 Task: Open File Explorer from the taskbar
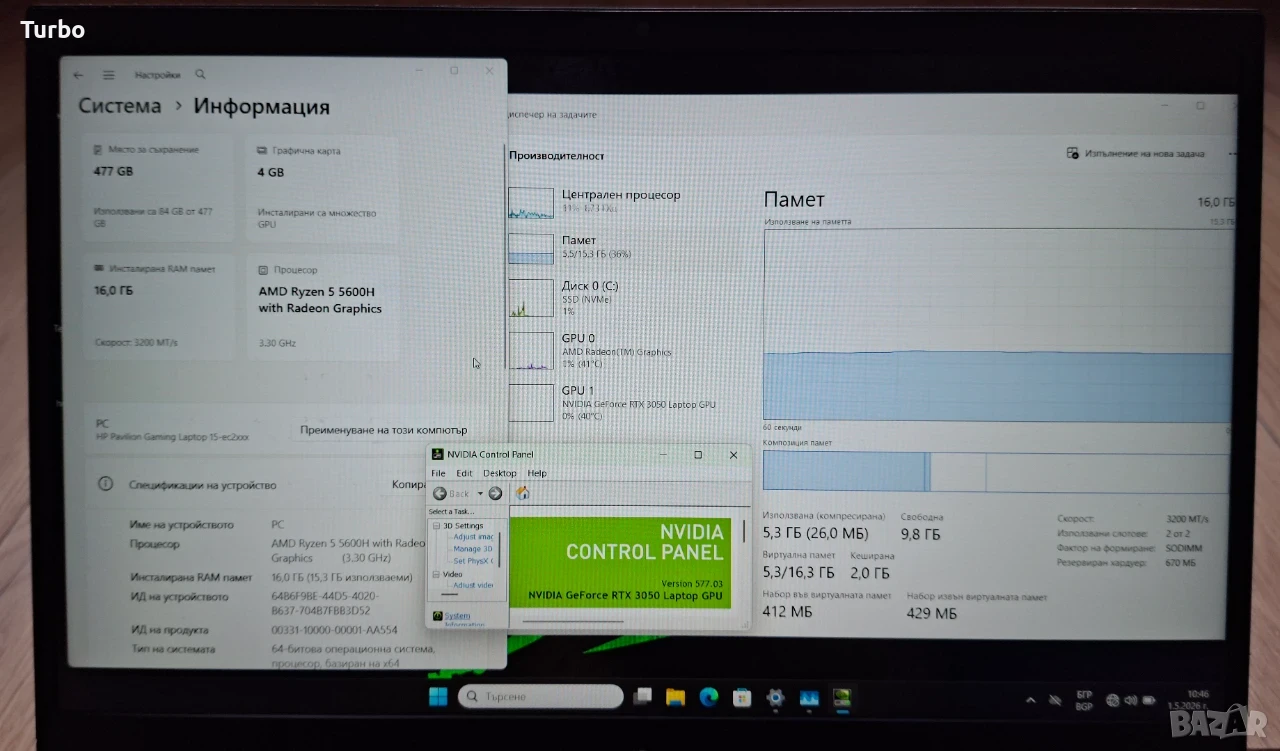click(675, 697)
